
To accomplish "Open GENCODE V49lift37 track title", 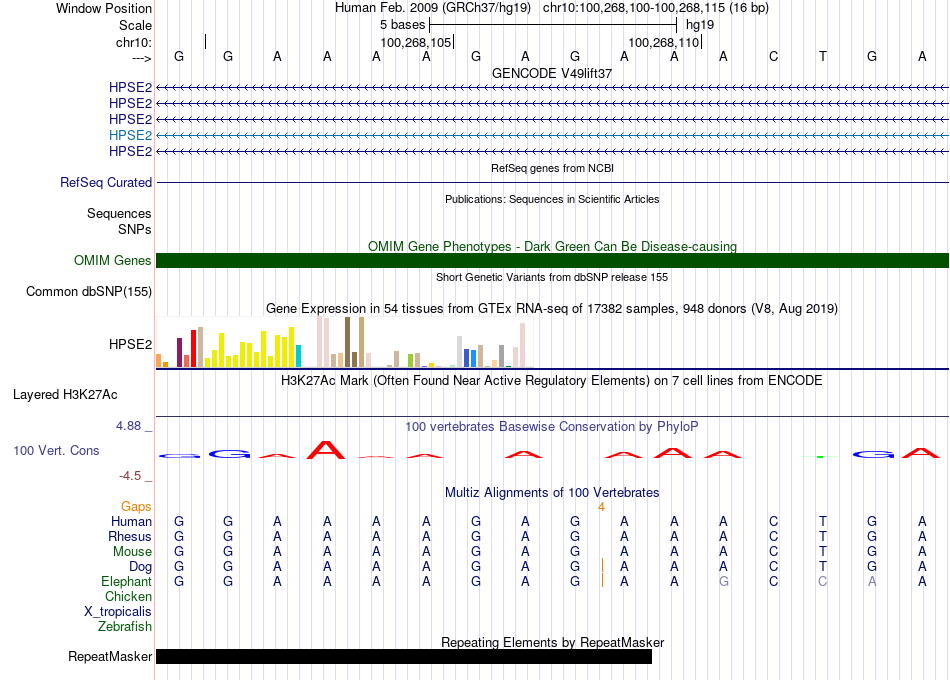I will (552, 73).
